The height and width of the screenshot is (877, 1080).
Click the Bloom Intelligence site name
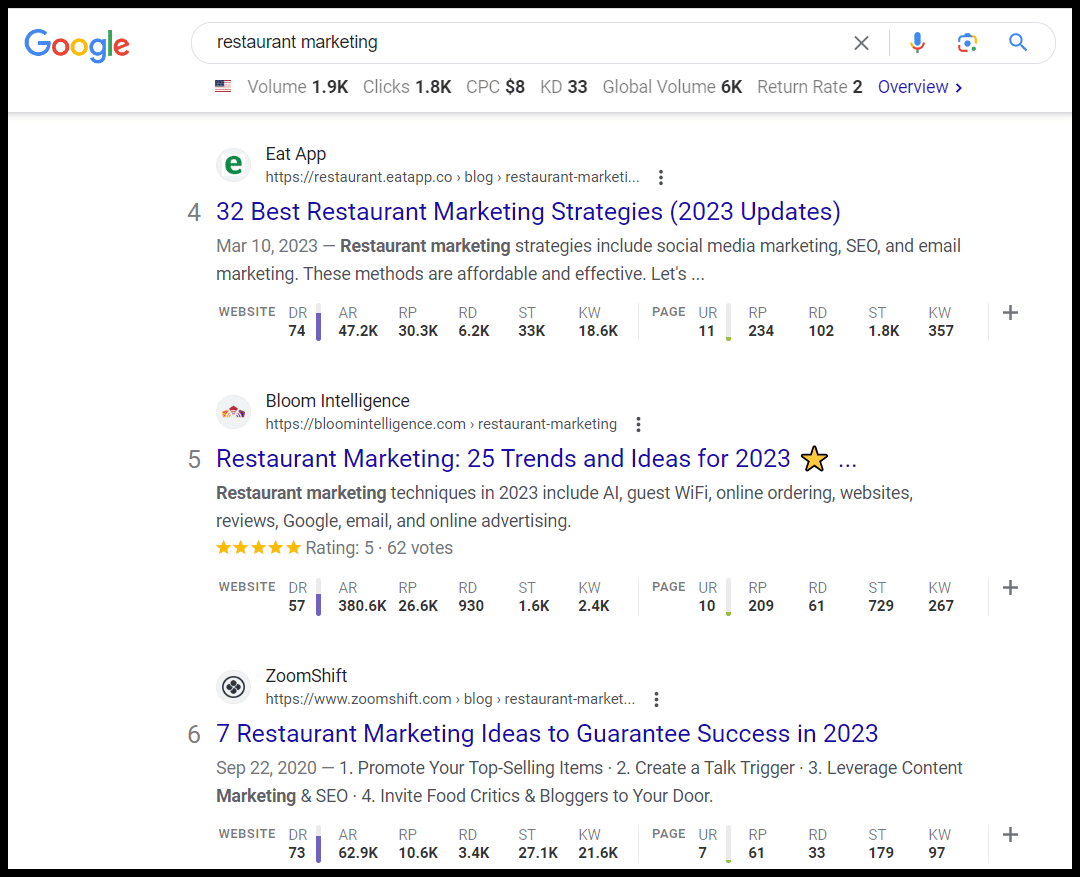pos(338,401)
